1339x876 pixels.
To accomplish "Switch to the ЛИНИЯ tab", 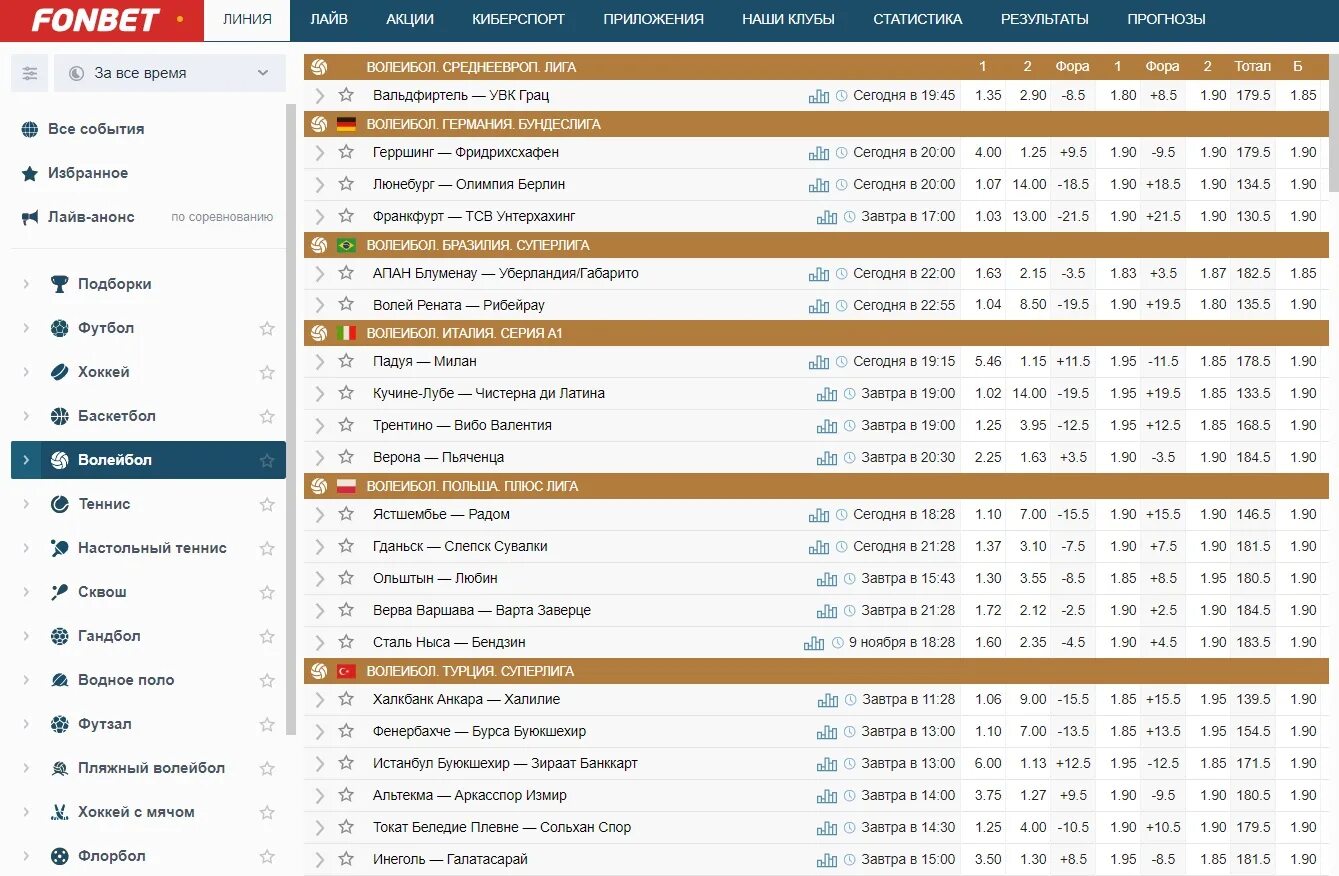I will click(247, 19).
